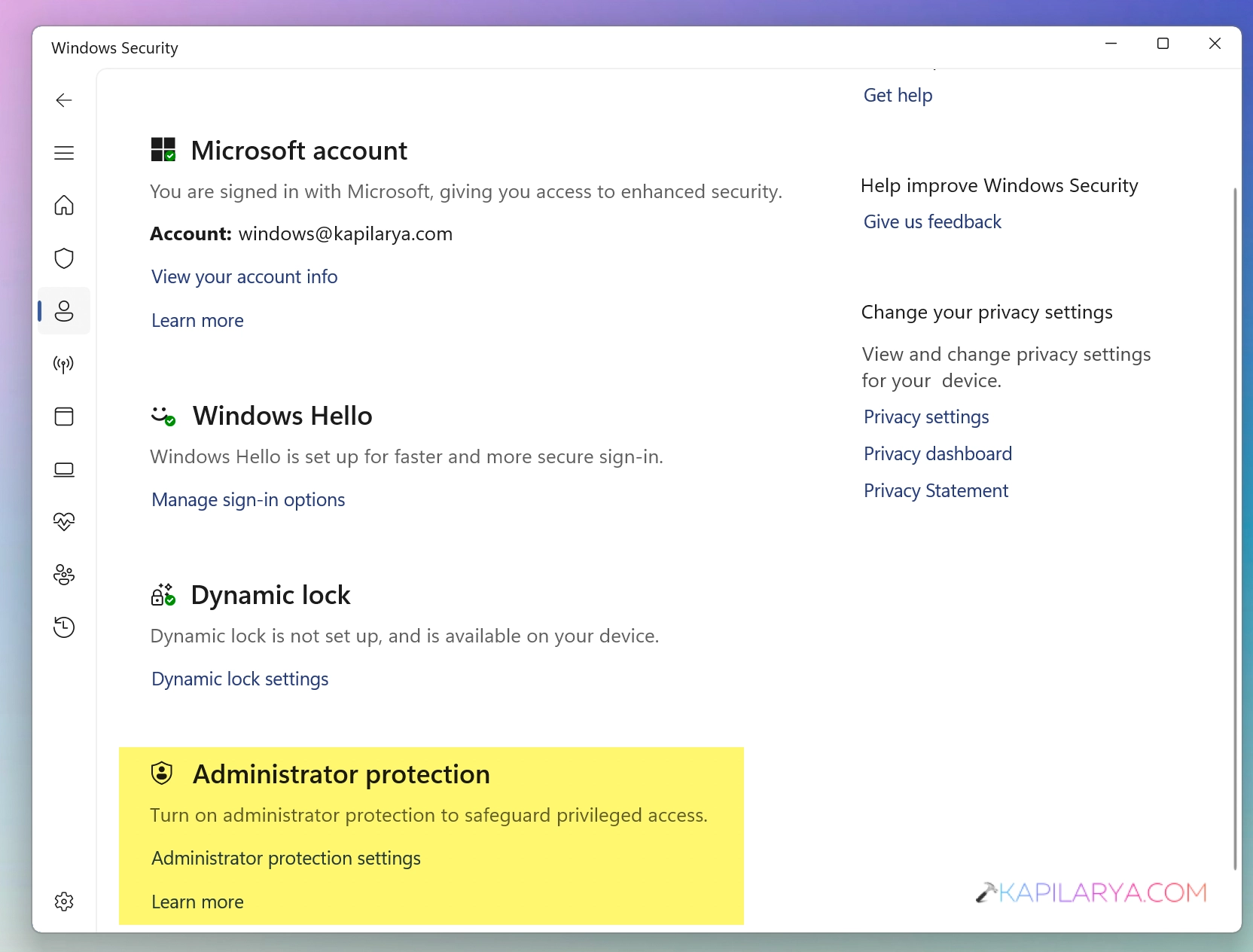Open the Privacy dashboard link
The width and height of the screenshot is (1253, 952).
coord(937,453)
